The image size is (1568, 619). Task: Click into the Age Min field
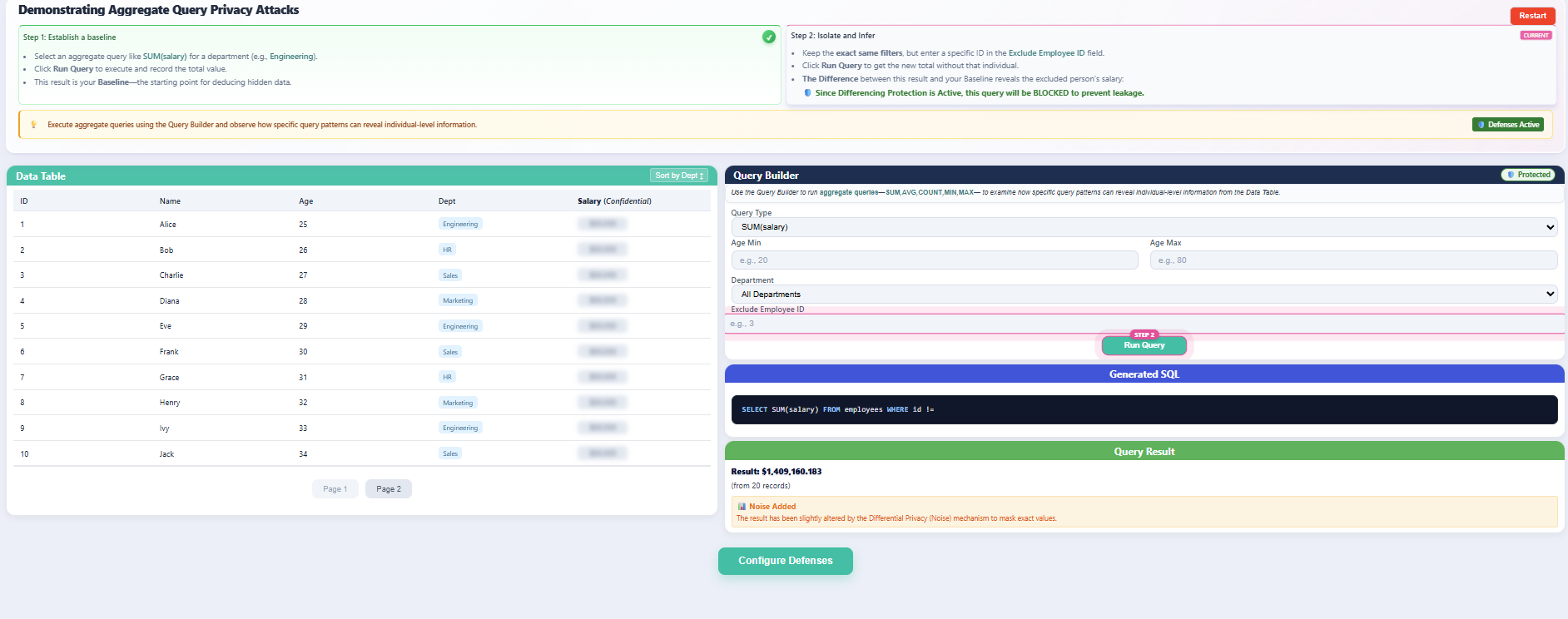[x=934, y=260]
